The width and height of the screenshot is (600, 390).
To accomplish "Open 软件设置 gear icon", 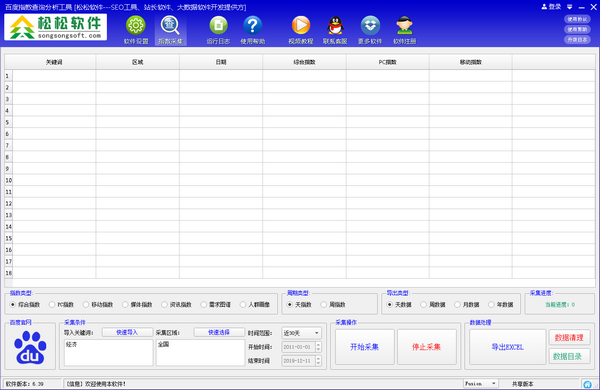I will click(x=136, y=26).
